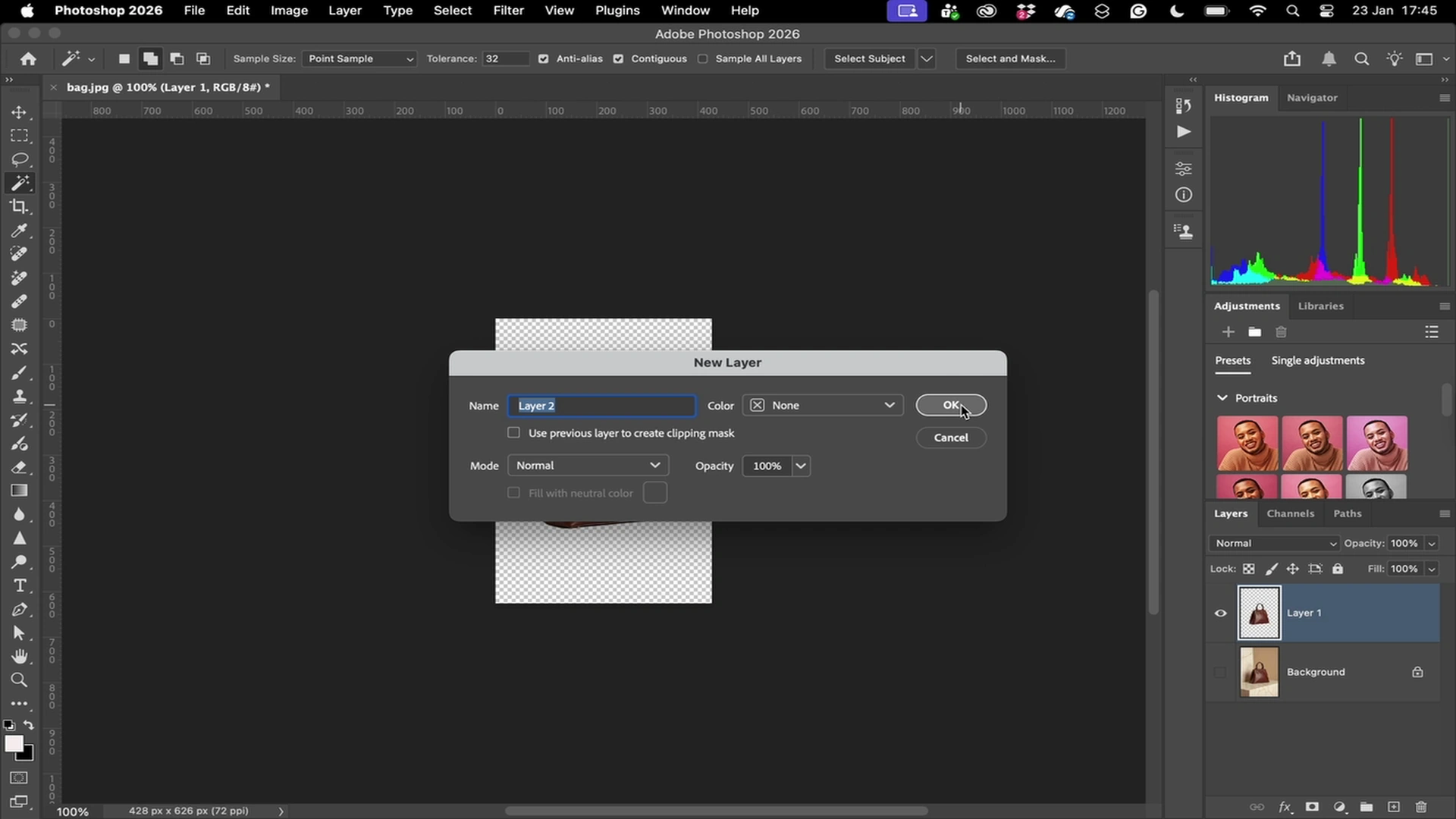Select the Hand tool
The height and width of the screenshot is (819, 1456).
tap(19, 656)
